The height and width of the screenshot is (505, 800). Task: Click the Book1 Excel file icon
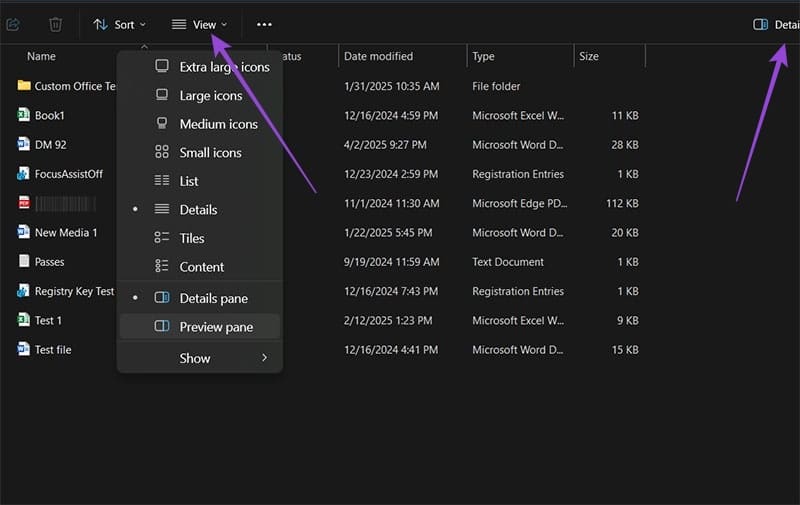coord(23,115)
